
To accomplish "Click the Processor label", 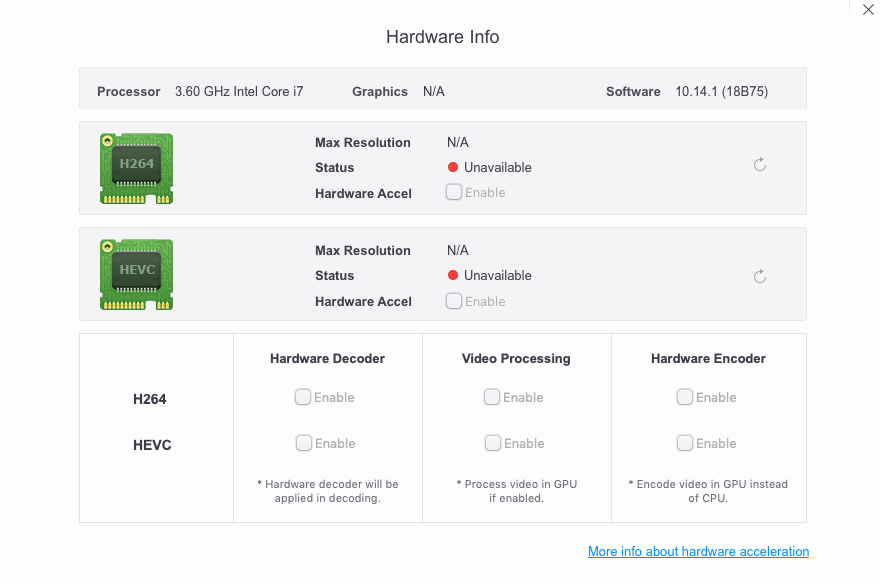I will tap(129, 92).
